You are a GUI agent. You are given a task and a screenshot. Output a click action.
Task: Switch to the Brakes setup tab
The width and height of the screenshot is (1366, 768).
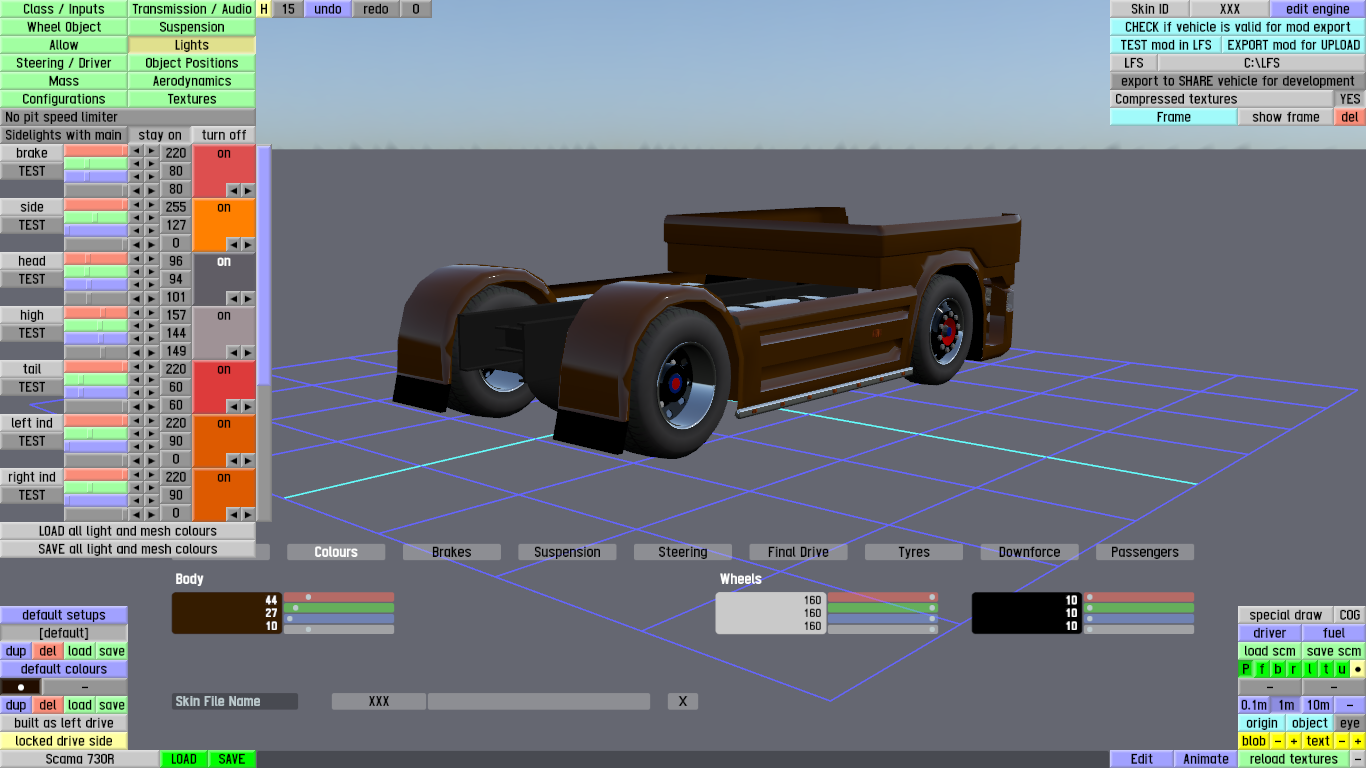[452, 552]
